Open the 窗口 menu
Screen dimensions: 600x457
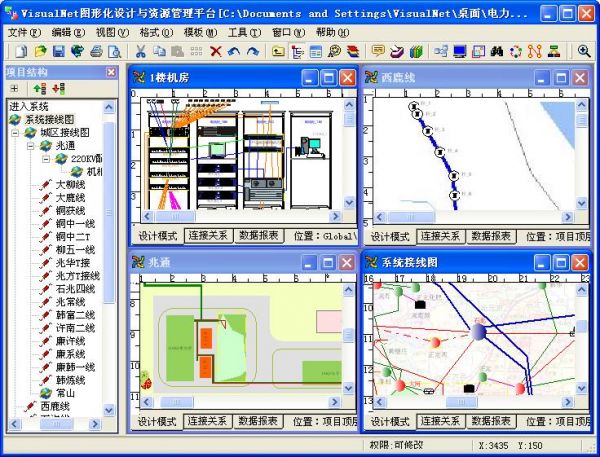(288, 33)
